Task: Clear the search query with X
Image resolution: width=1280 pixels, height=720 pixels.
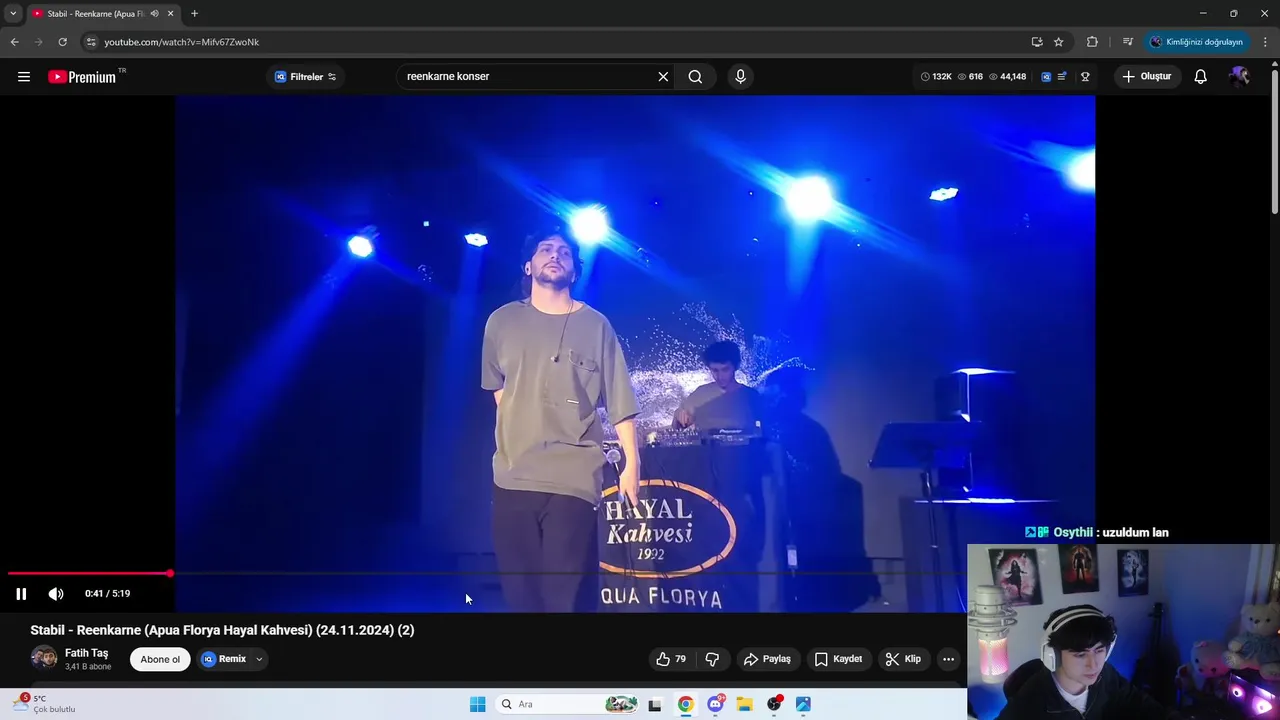Action: pyautogui.click(x=663, y=77)
